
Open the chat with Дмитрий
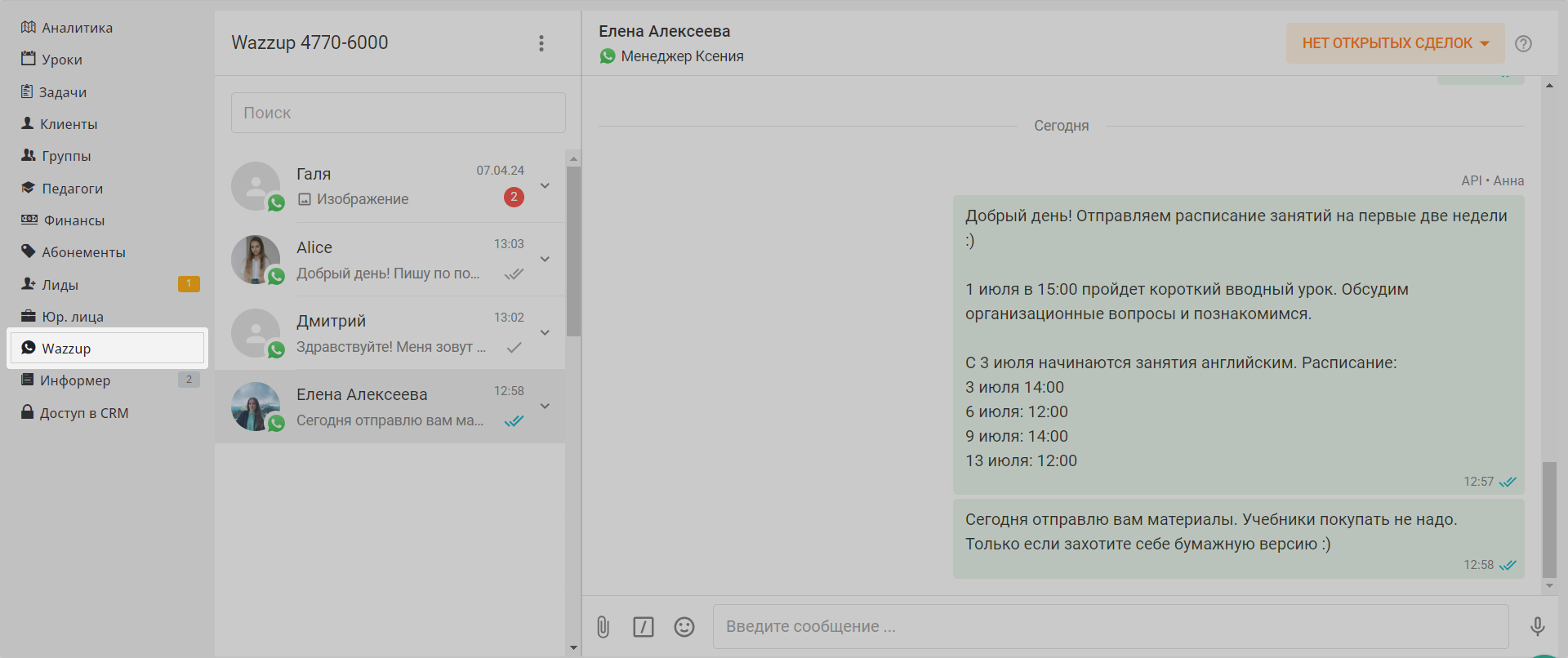pos(392,333)
